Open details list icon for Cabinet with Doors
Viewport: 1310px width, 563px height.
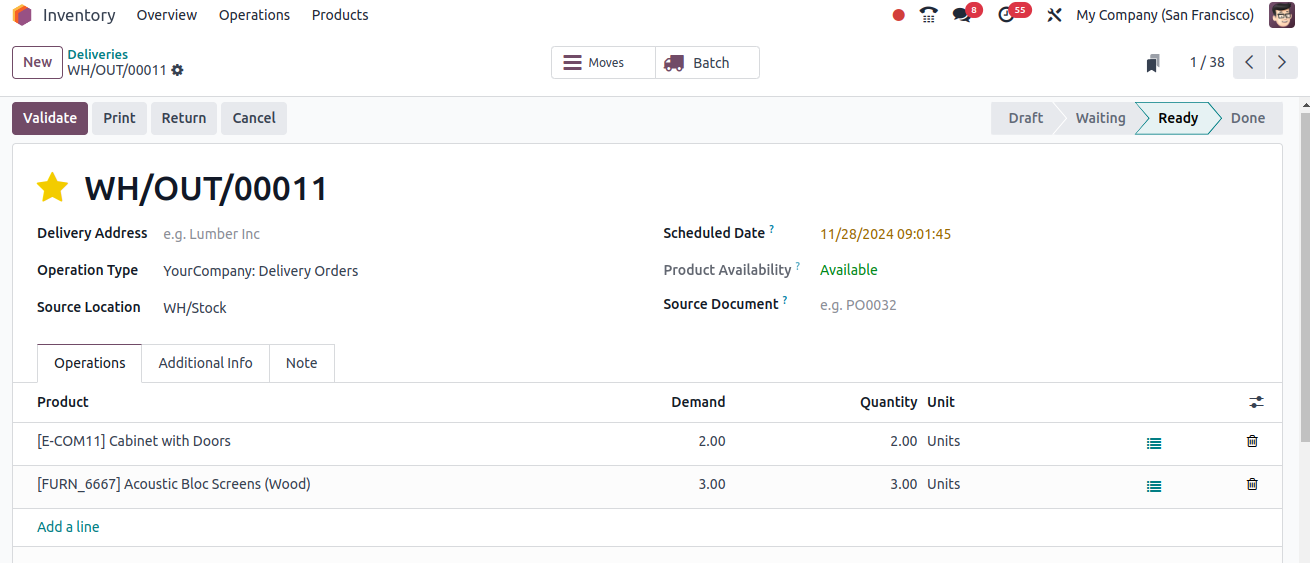click(x=1154, y=443)
